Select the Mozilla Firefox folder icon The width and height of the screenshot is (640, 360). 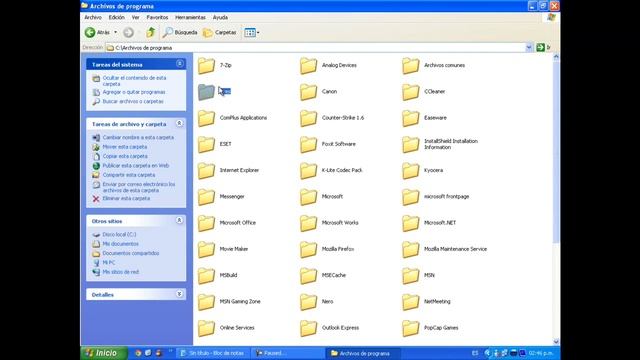pyautogui.click(x=308, y=249)
